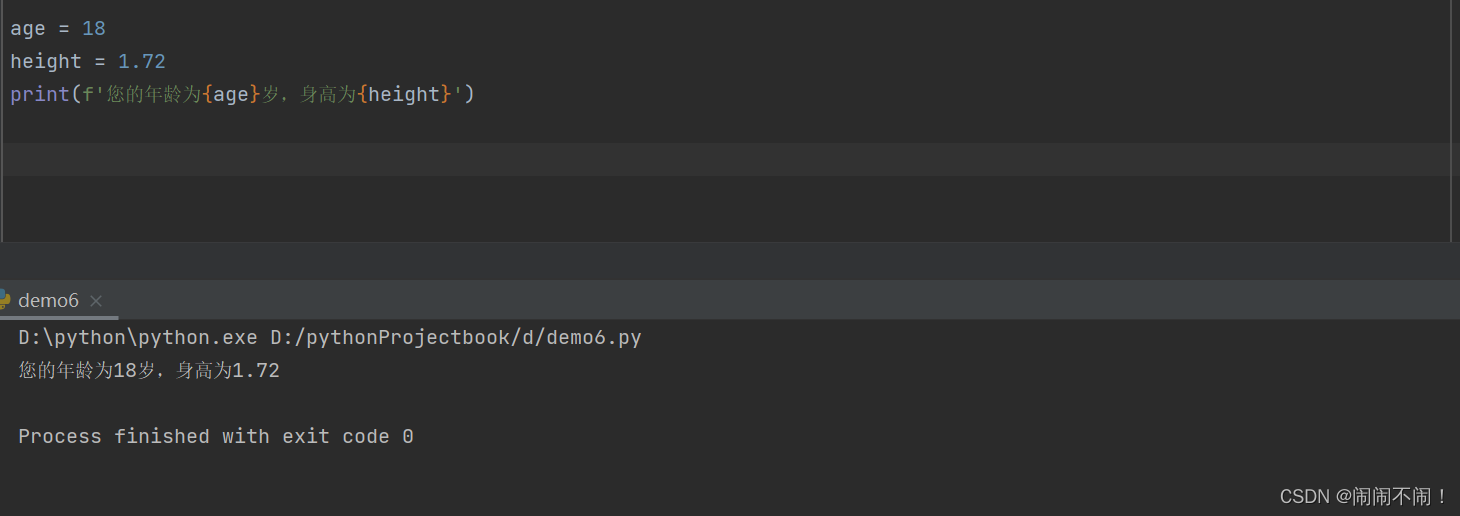Screen dimensions: 1460x516
Task: Click the value 1.72 in the editor
Action: pos(142,61)
